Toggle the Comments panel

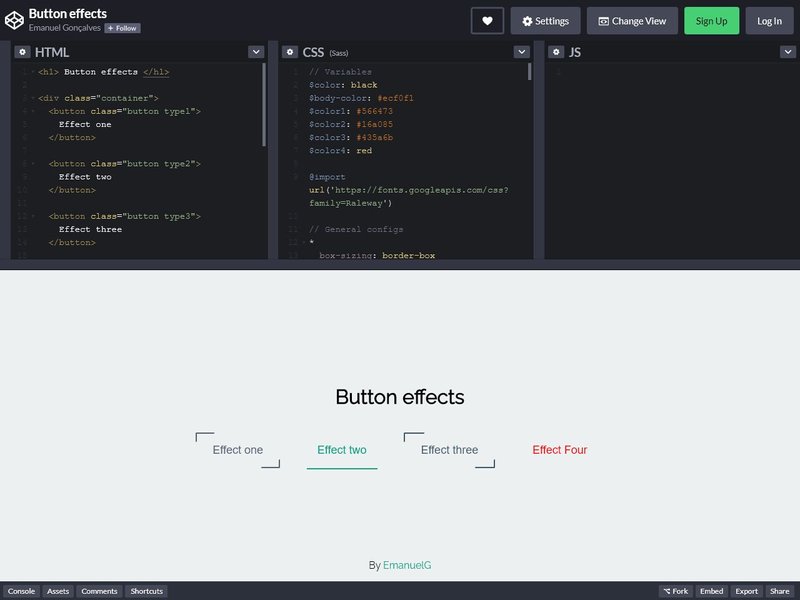tap(99, 591)
